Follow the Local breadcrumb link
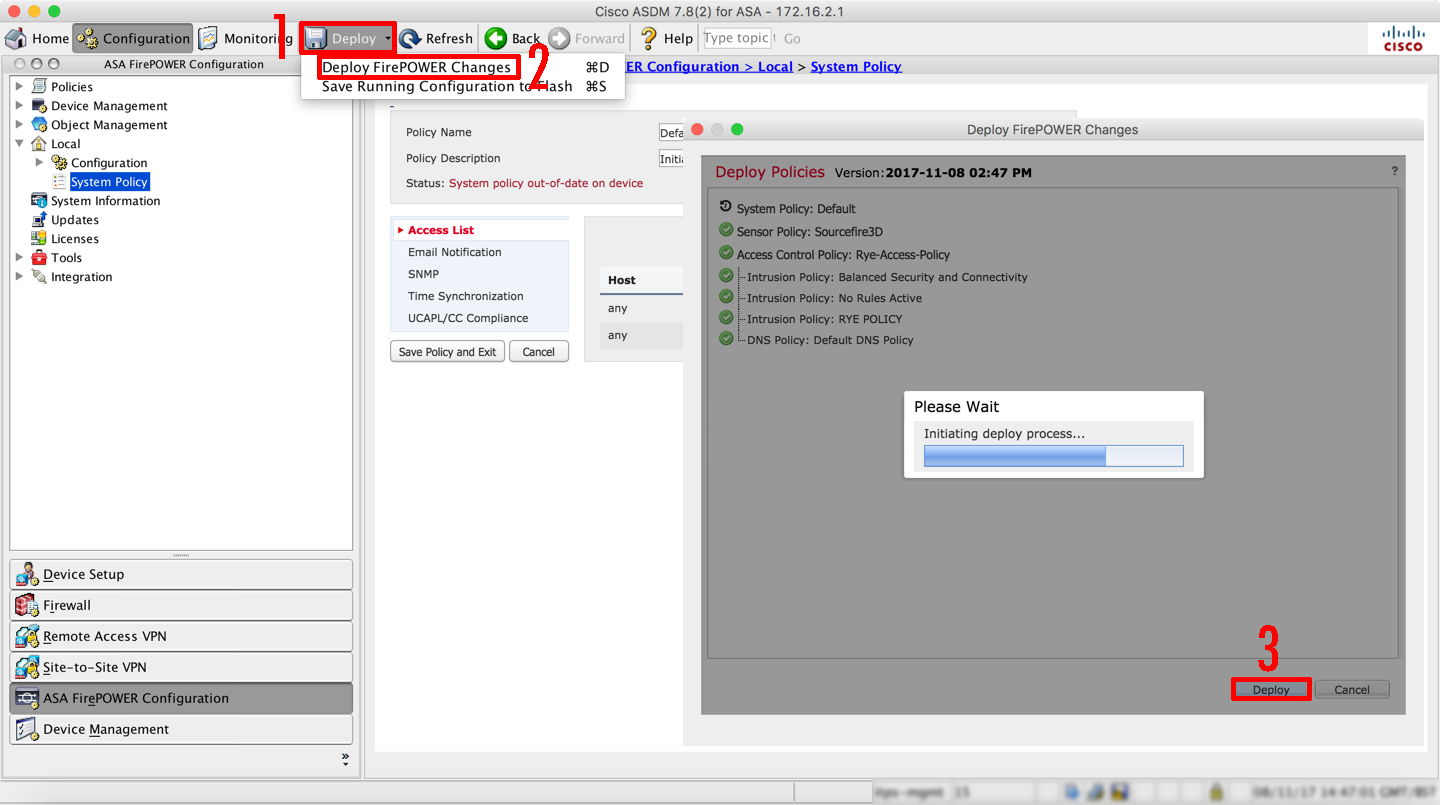The image size is (1440, 805). pyautogui.click(x=775, y=67)
